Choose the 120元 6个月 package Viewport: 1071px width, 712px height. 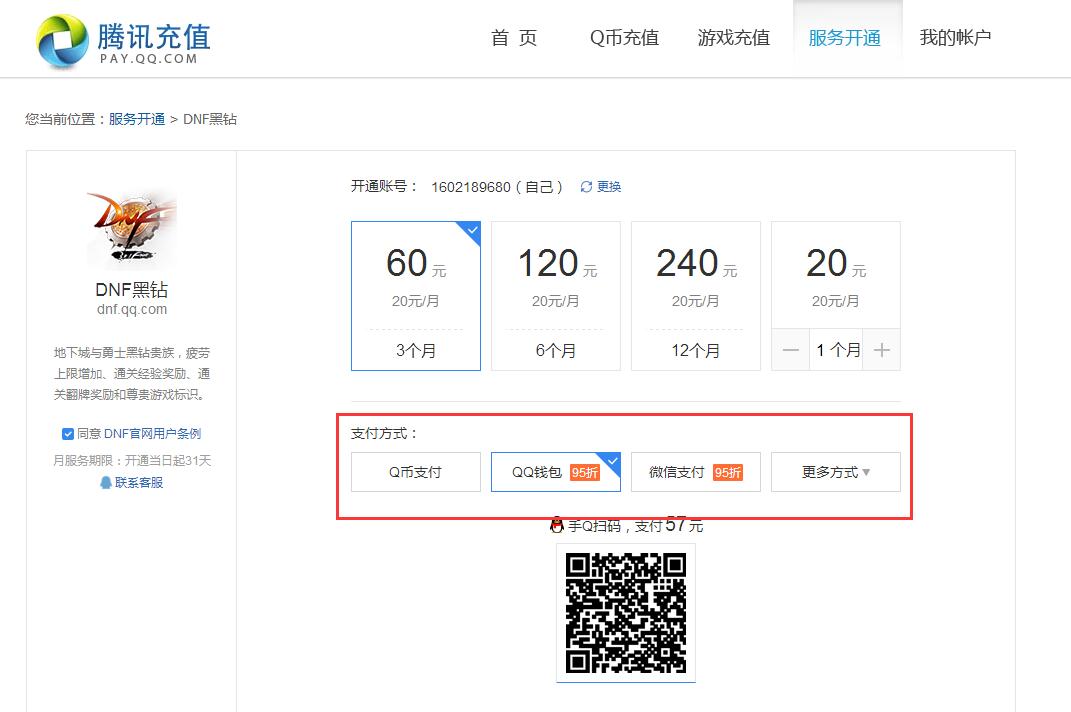click(556, 296)
